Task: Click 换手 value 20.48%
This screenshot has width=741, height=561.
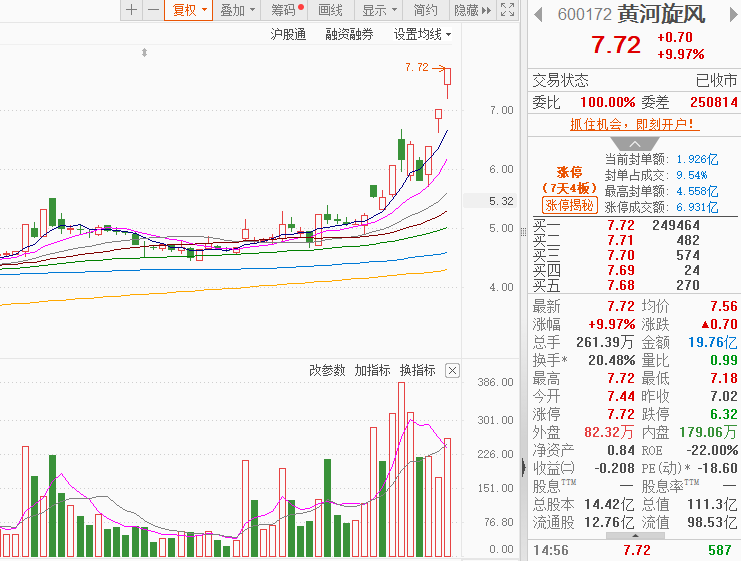Action: coord(612,360)
